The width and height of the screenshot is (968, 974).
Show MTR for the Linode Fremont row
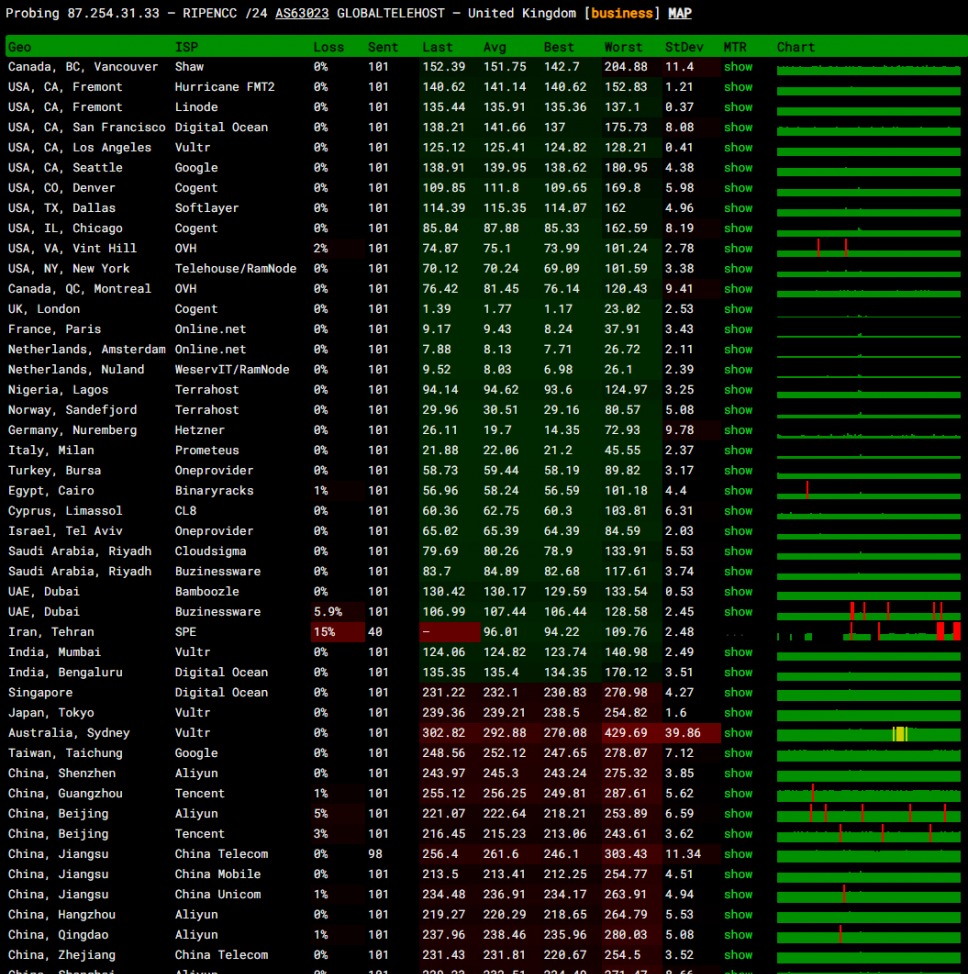[x=738, y=107]
